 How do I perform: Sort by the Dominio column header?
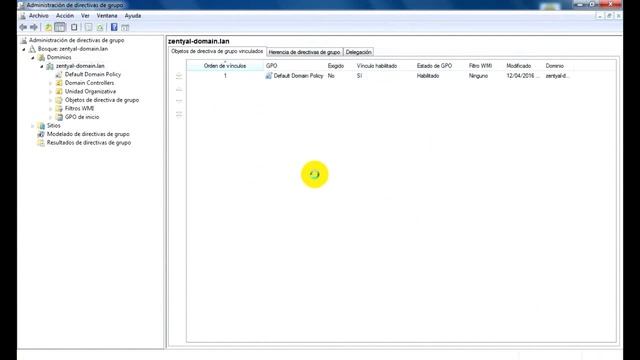[x=559, y=66]
